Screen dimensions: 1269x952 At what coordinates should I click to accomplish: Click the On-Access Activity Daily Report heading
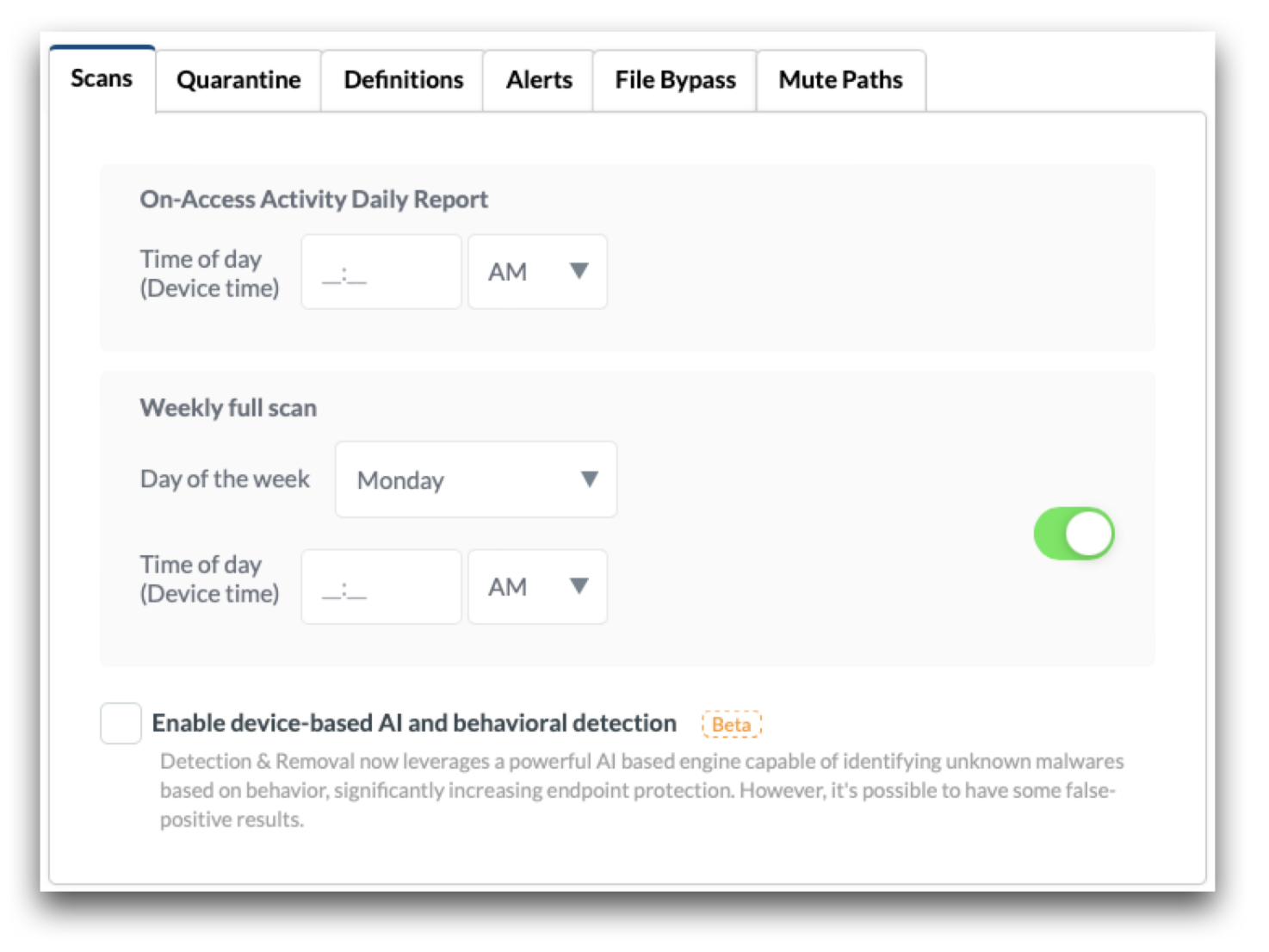pyautogui.click(x=313, y=199)
